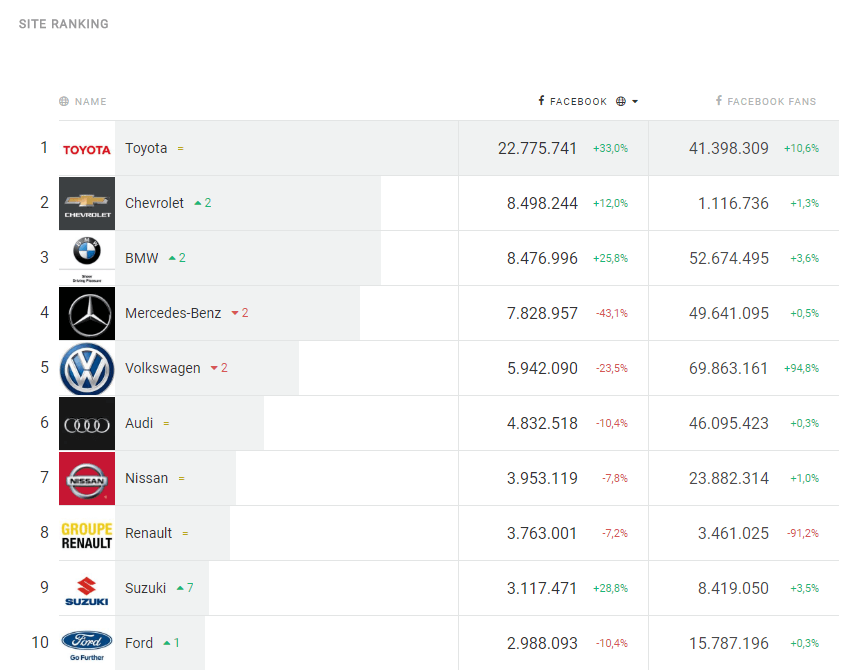This screenshot has width=854, height=670.
Task: Click Audi's fan count 46.095.423
Action: [729, 423]
